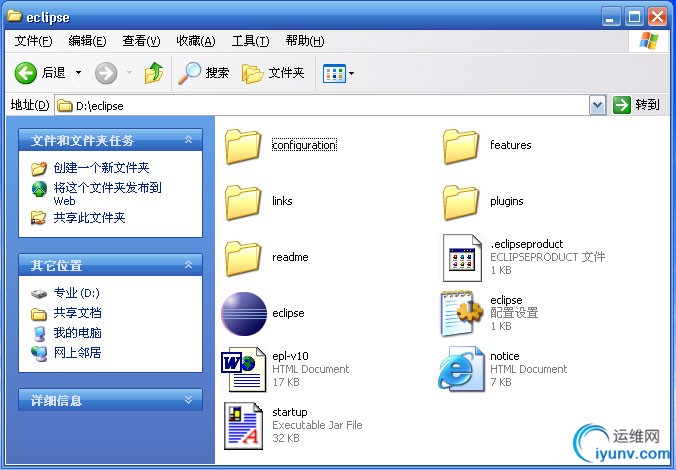This screenshot has height=470, width=676.
Task: Select the .eclipseproduct file icon
Action: pyautogui.click(x=462, y=258)
